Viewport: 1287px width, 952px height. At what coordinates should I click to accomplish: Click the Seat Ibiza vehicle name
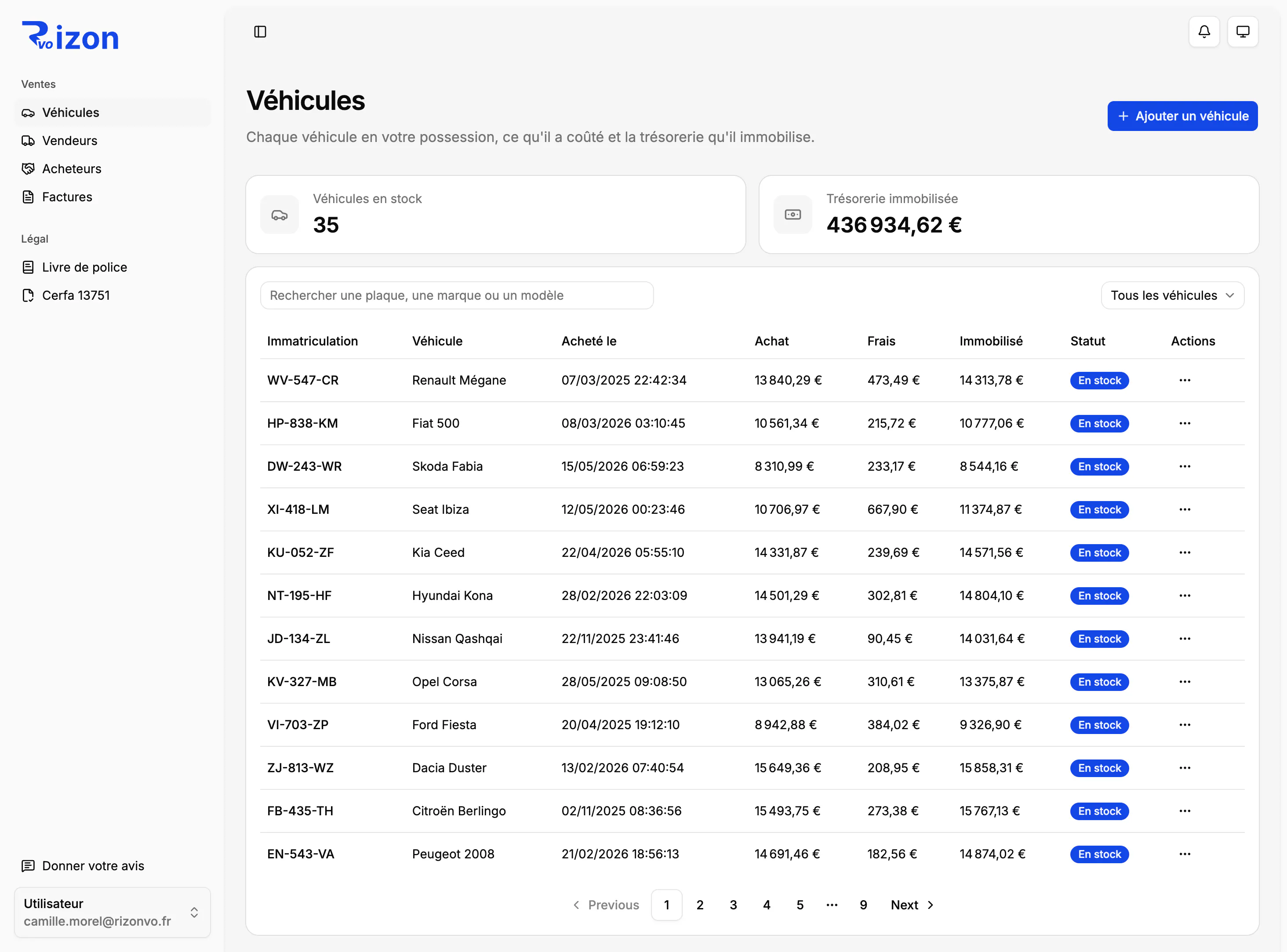pyautogui.click(x=440, y=509)
